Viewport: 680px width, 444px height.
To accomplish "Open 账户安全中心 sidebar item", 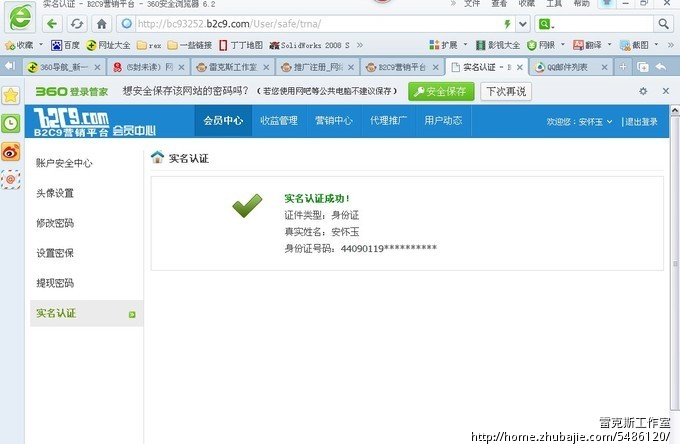I will coord(64,163).
